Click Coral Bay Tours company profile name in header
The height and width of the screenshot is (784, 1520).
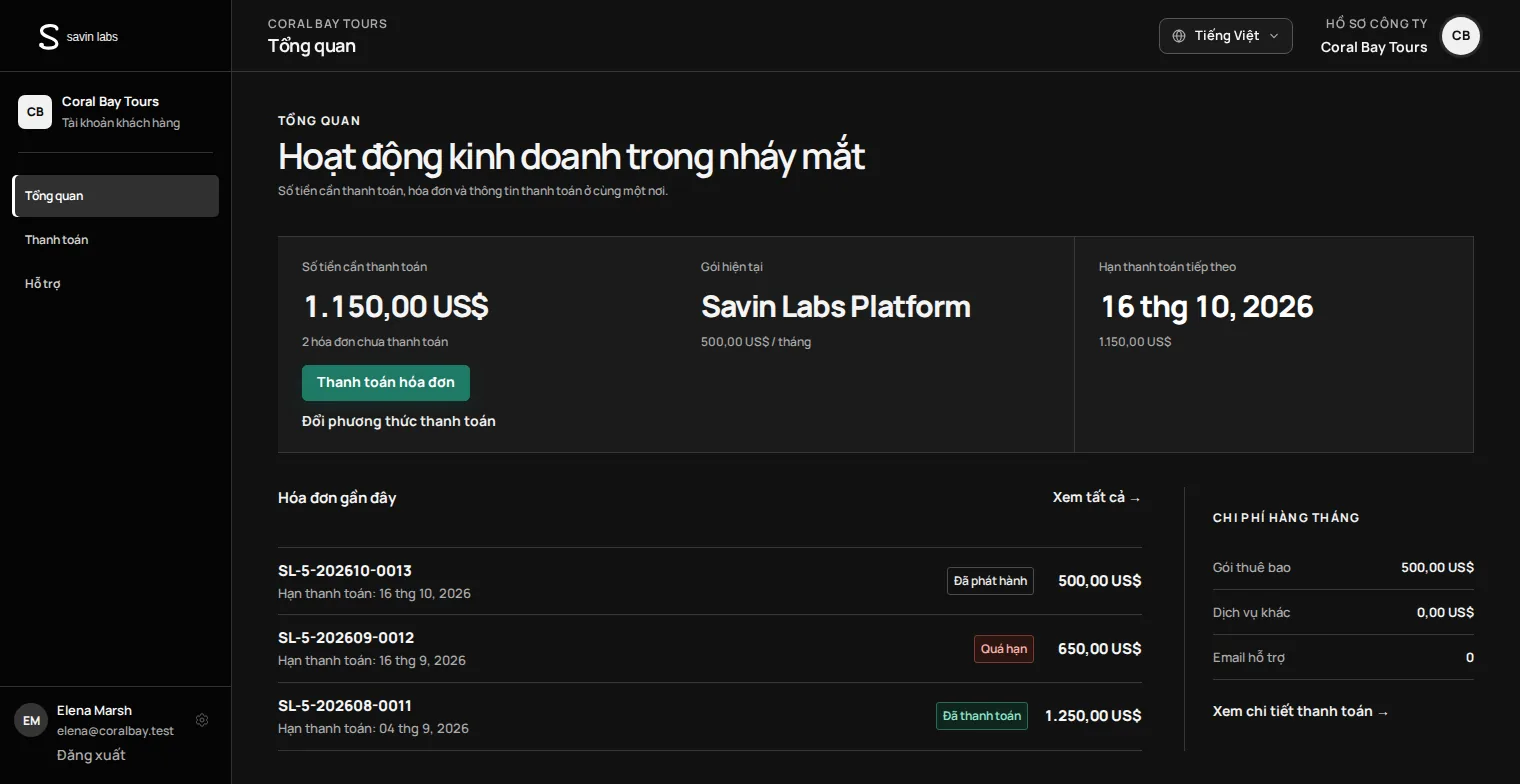1374,47
